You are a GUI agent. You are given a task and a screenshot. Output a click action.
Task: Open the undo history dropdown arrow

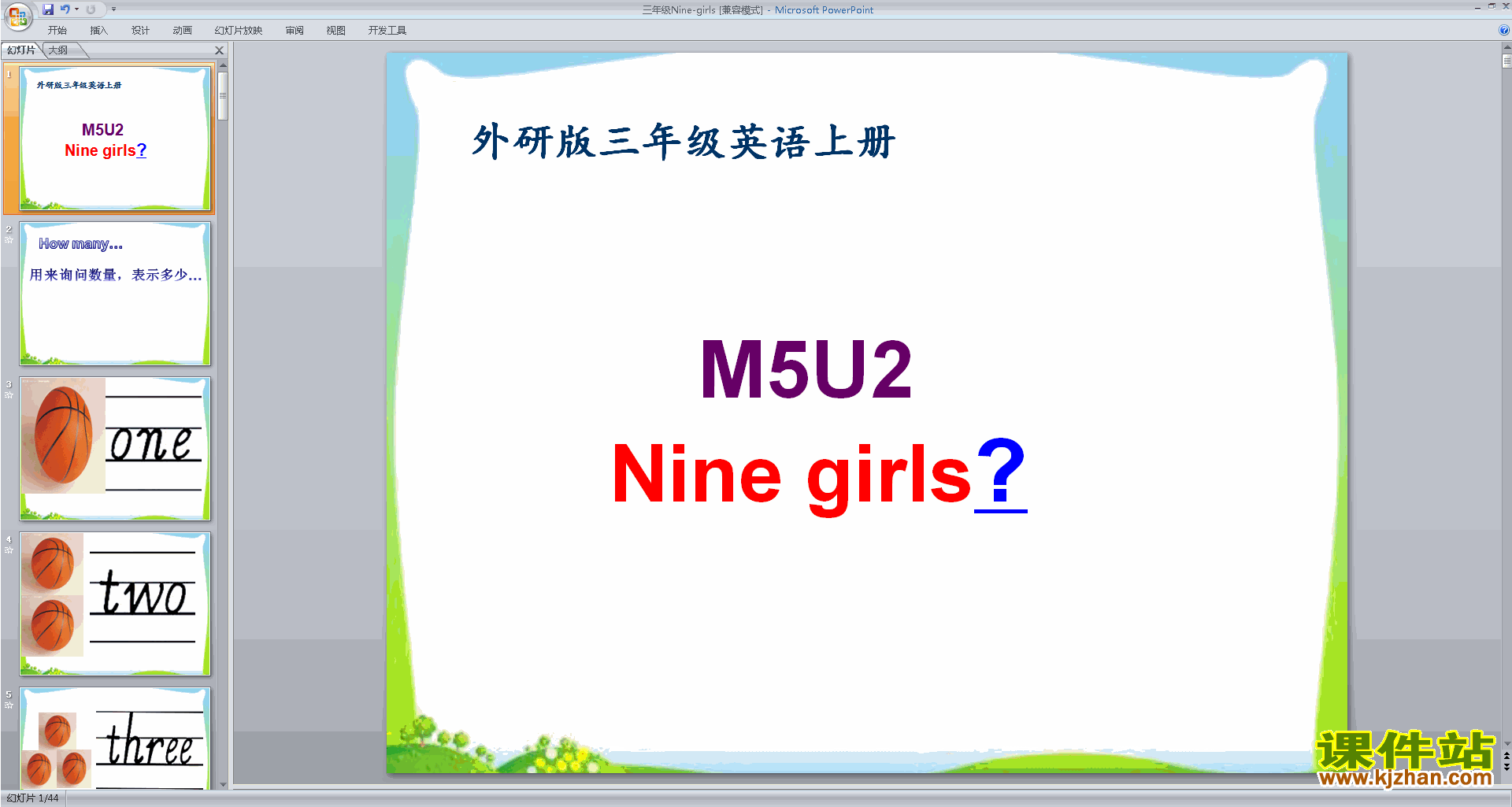tap(76, 9)
